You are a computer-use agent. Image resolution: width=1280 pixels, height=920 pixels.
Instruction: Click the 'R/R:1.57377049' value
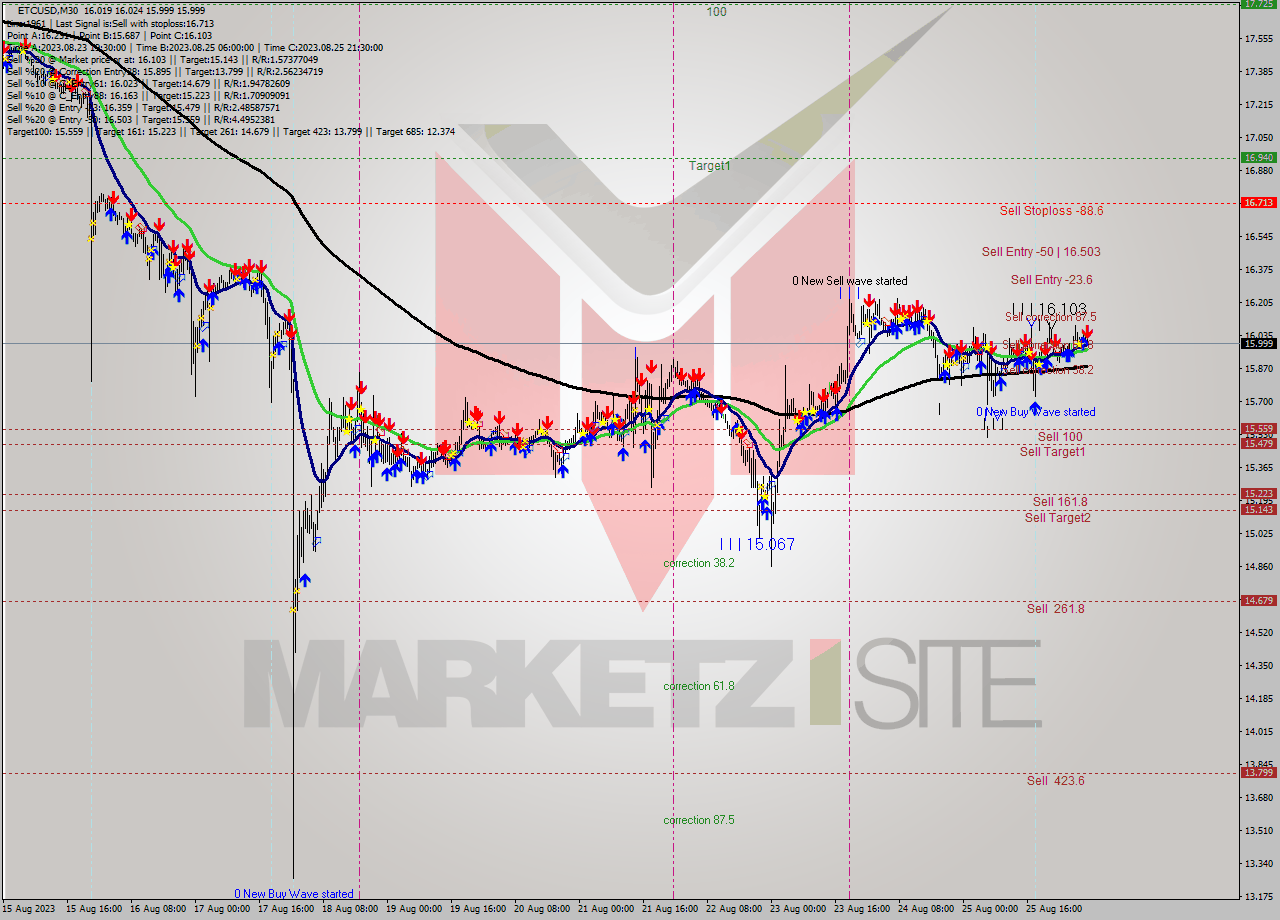pos(283,59)
